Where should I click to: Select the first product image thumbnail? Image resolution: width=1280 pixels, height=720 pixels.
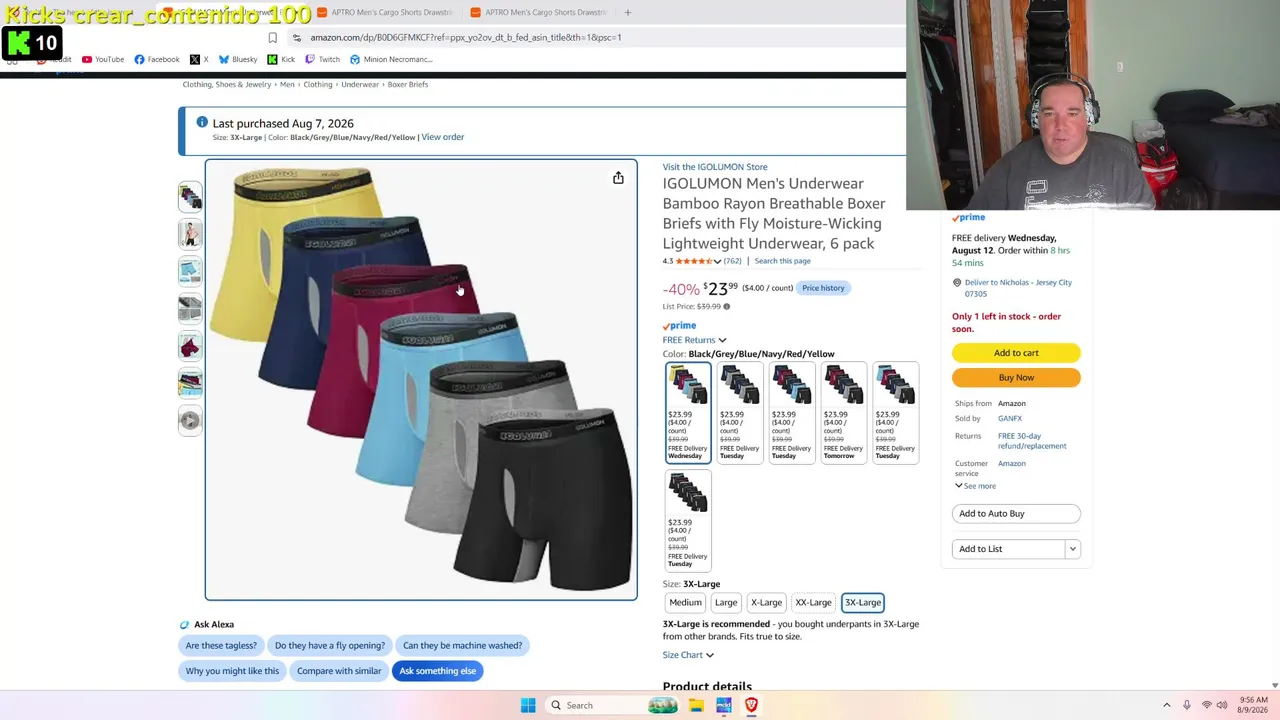(190, 196)
